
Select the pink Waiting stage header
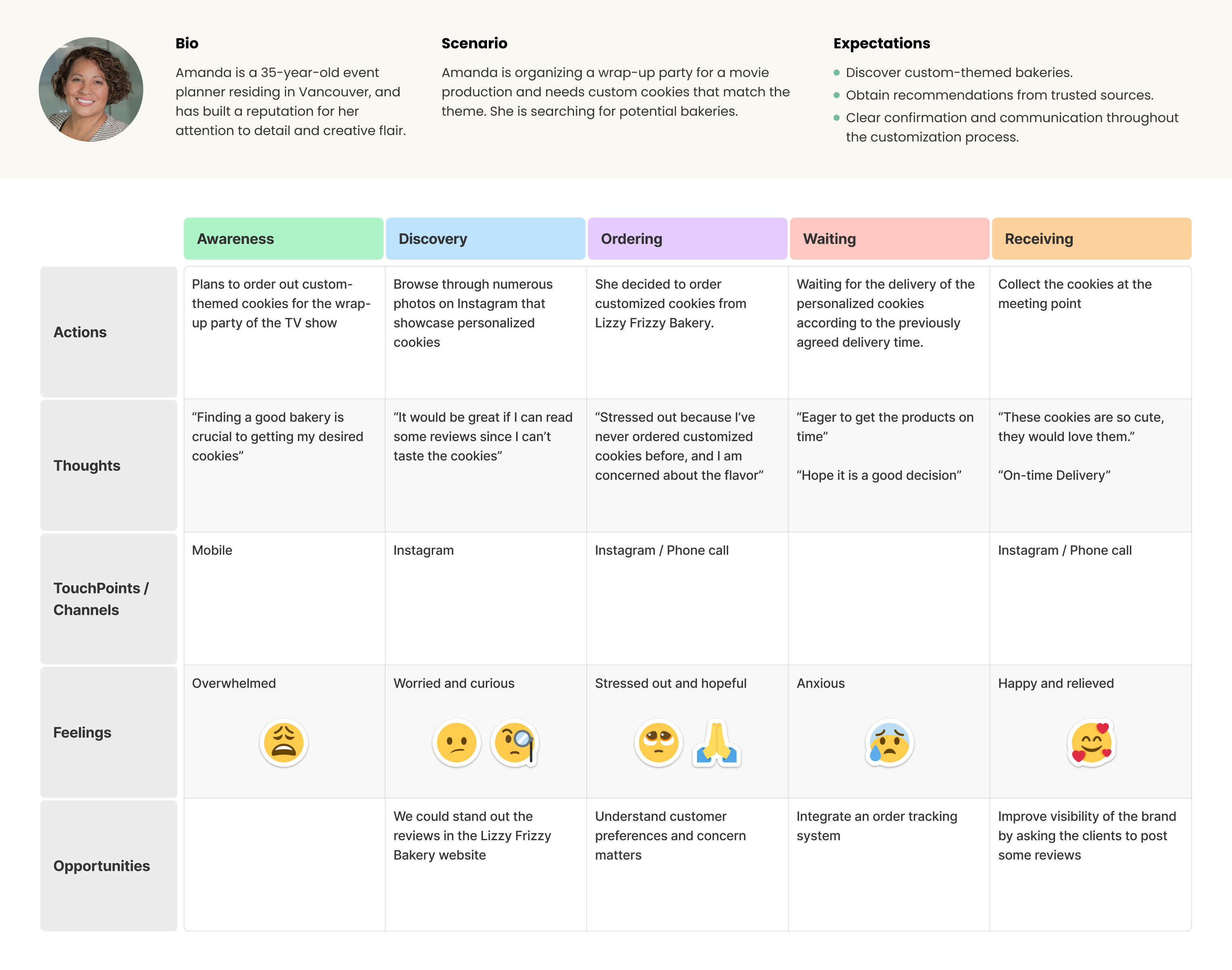[x=889, y=239]
